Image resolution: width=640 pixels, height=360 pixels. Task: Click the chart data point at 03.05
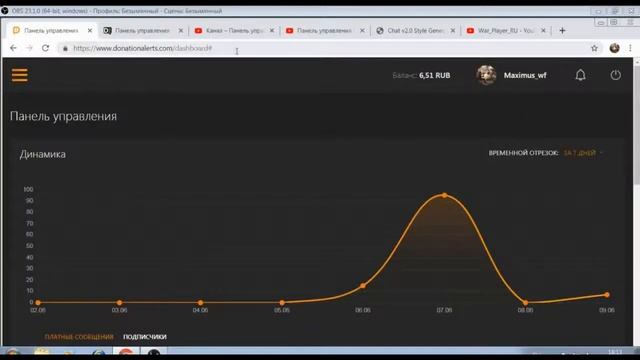point(119,303)
